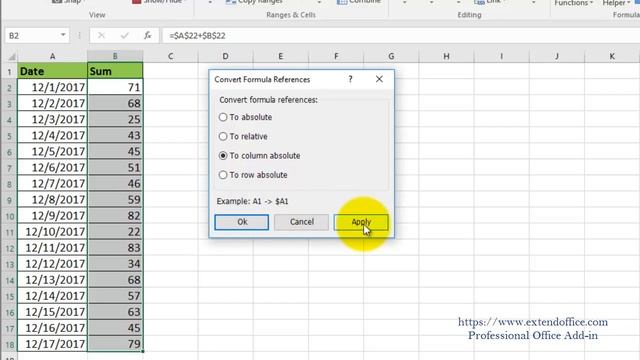Click the Sum cell showing 22
Image resolution: width=640 pixels, height=360 pixels.
115,231
